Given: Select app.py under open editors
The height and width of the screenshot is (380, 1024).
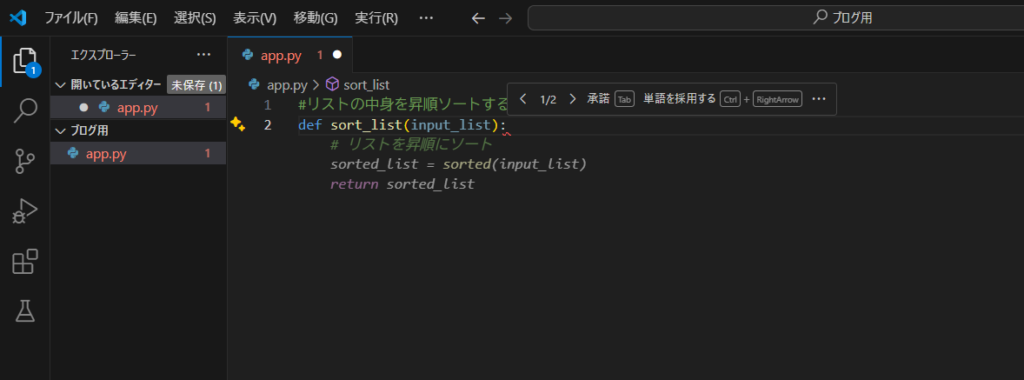Looking at the screenshot, I should point(139,107).
